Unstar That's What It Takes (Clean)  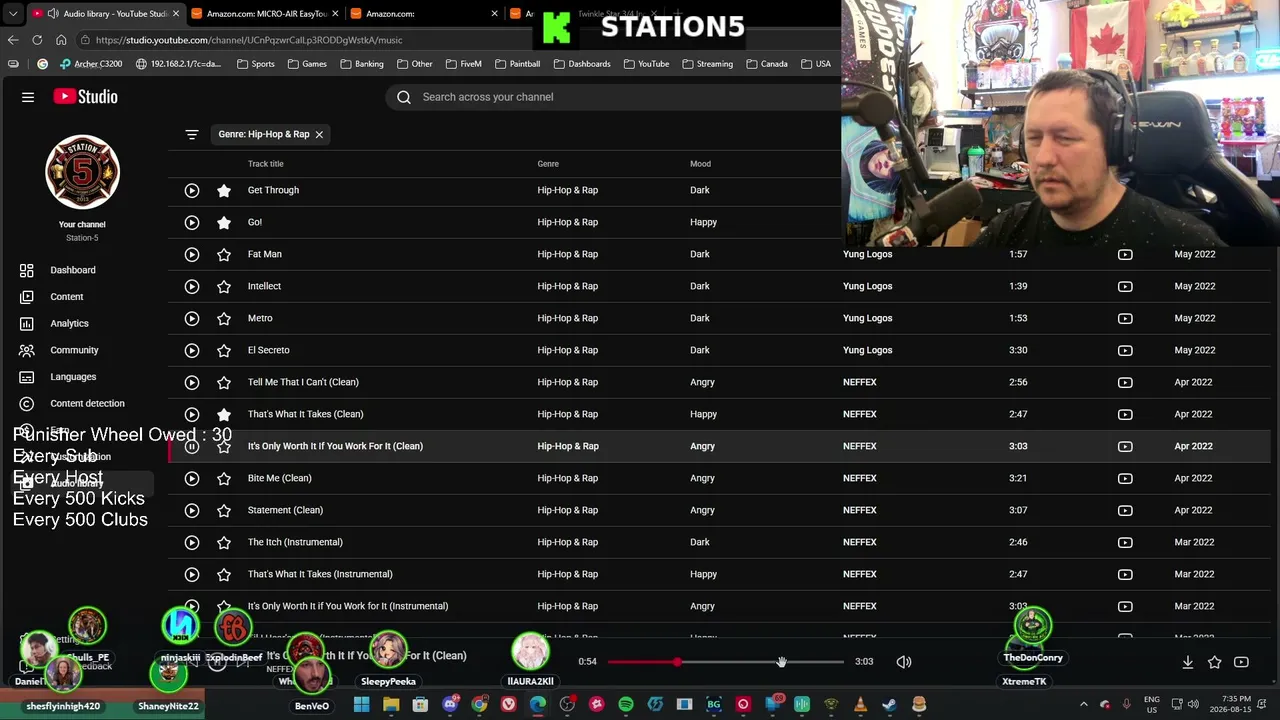[224, 414]
